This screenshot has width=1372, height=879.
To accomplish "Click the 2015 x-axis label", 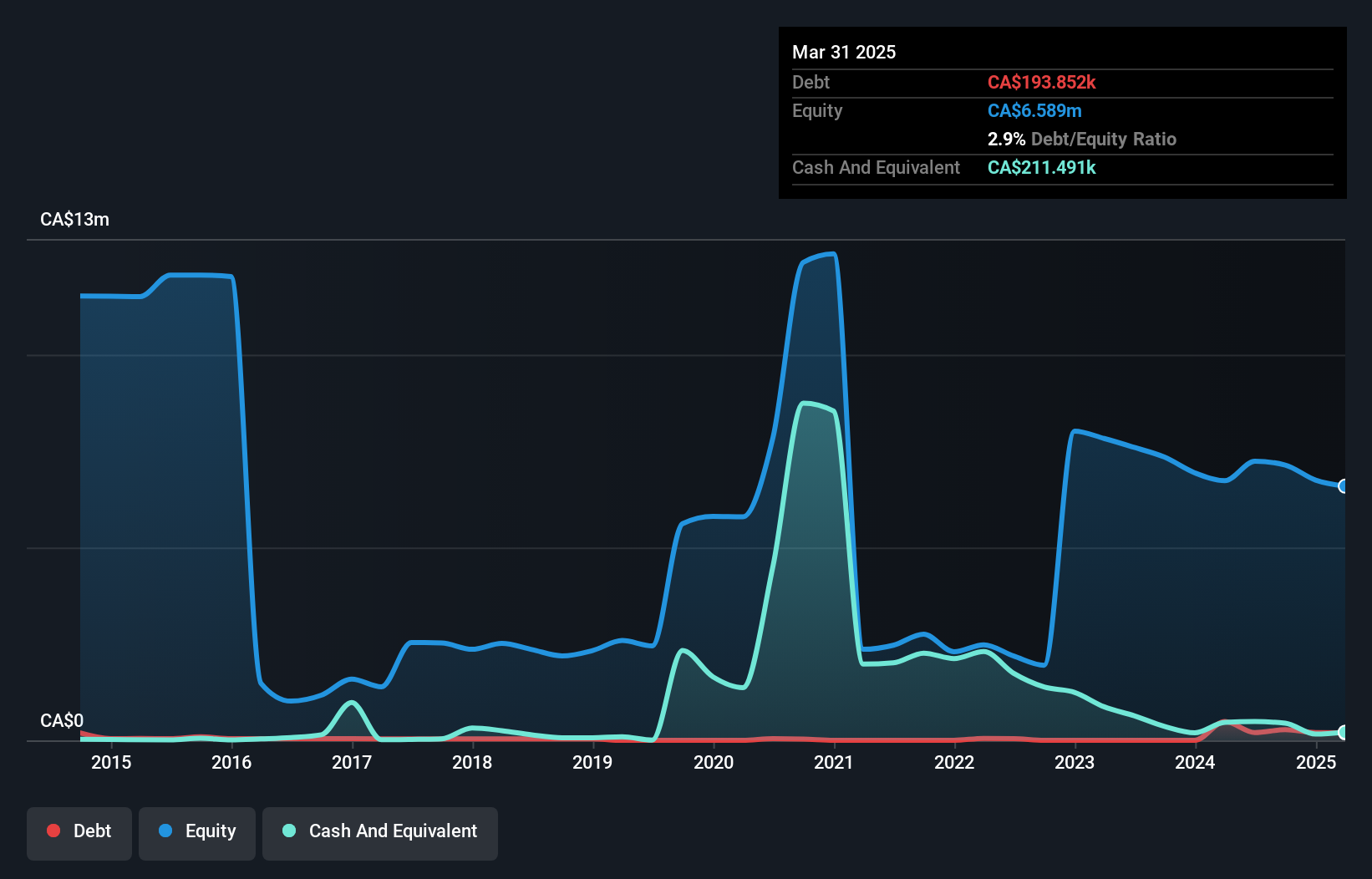I will click(111, 762).
